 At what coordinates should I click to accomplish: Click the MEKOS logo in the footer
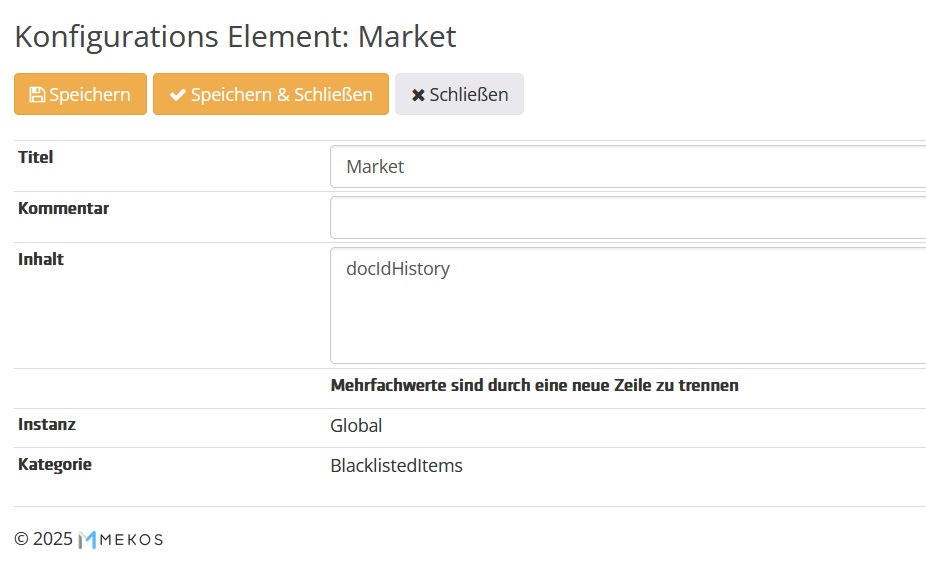pos(122,539)
